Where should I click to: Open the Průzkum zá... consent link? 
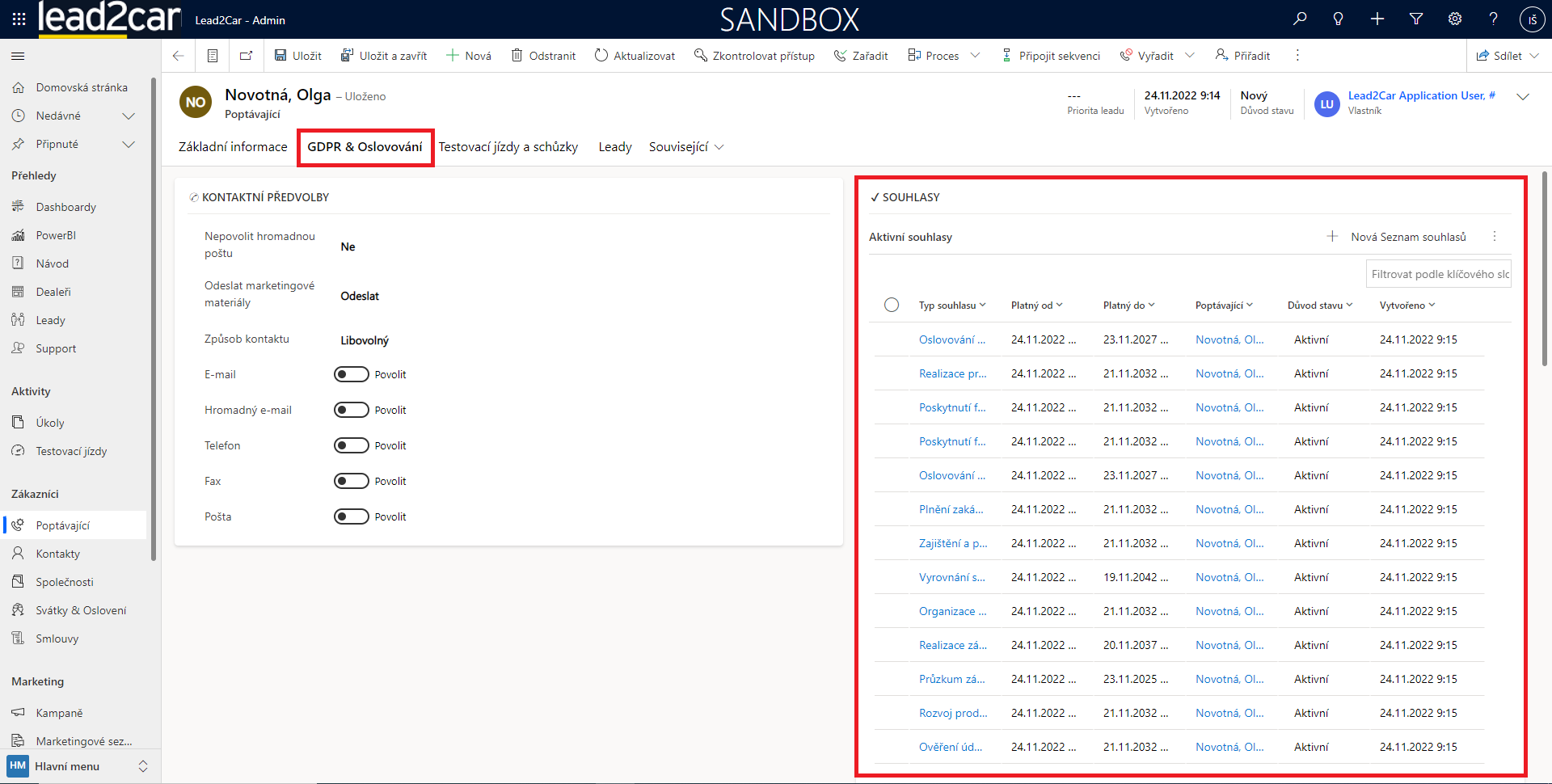[x=951, y=679]
